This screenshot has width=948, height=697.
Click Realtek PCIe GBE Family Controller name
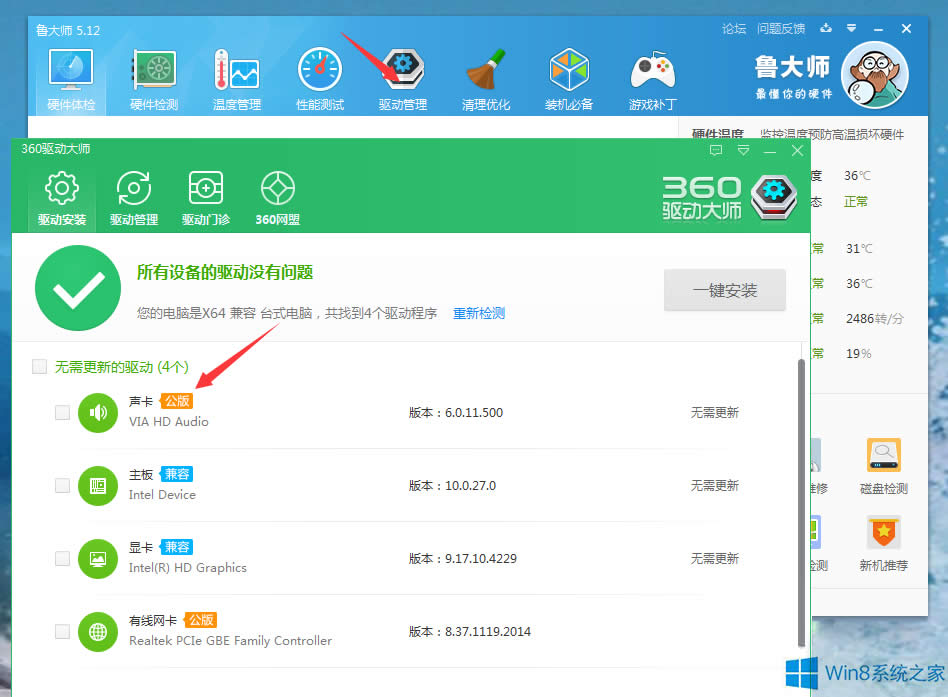(230, 641)
